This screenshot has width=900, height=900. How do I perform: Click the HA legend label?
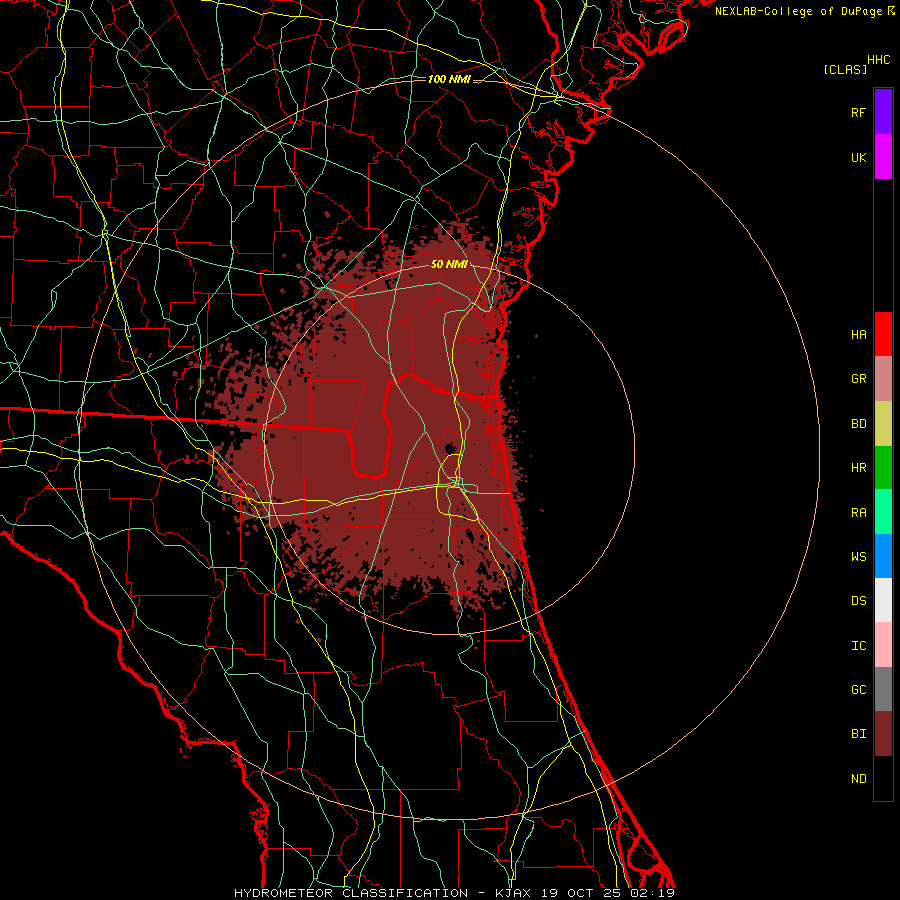(x=858, y=335)
